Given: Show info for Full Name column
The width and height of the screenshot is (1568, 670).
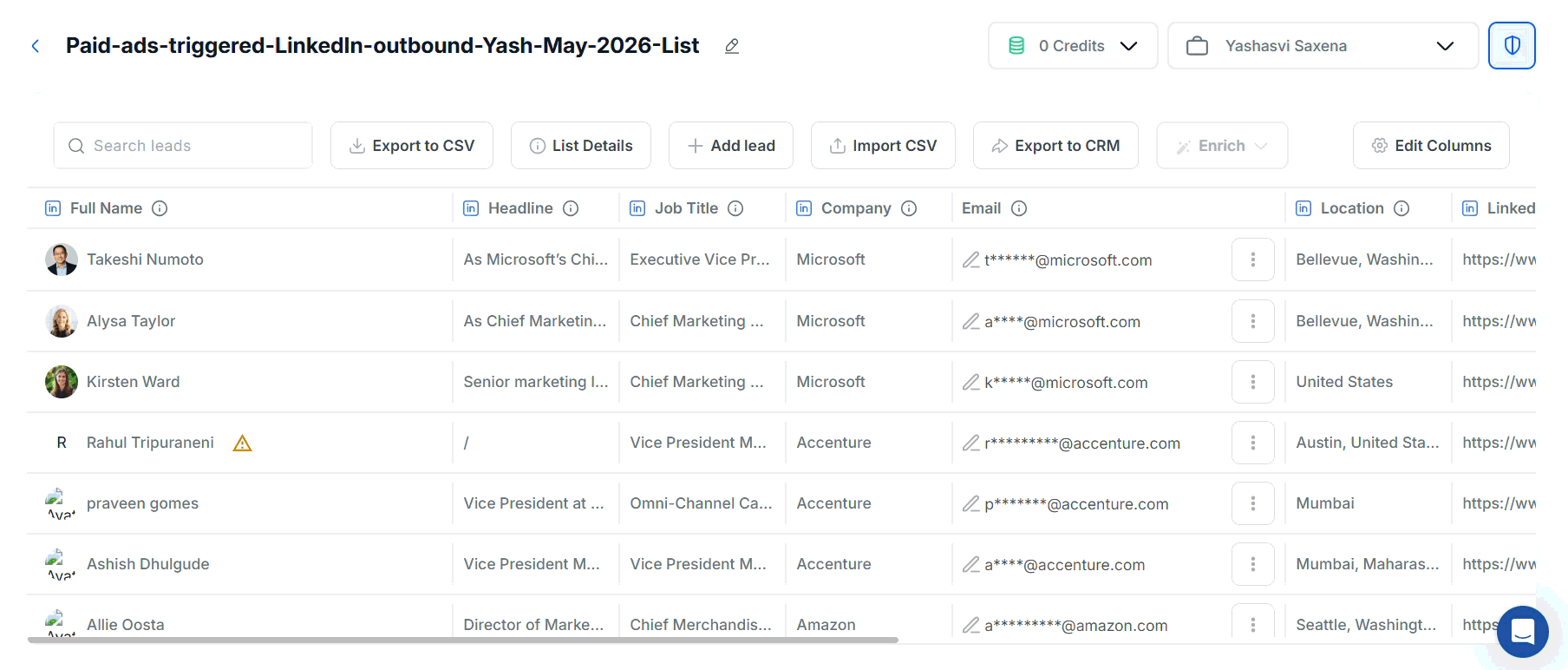Looking at the screenshot, I should (x=160, y=208).
